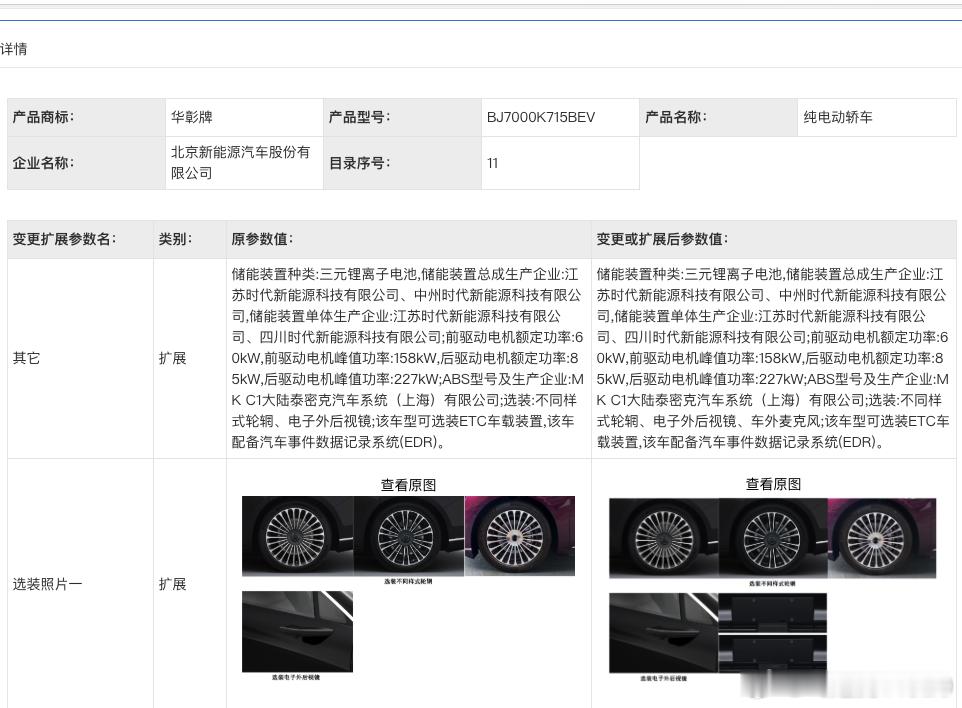Screen dimensions: 962x708
Task: Select the brand value 华彰牌
Action: 191,117
